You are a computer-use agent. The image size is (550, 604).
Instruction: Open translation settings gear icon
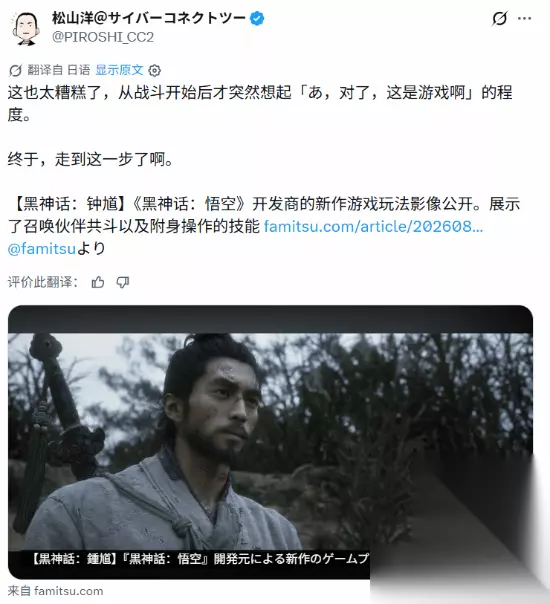pos(155,70)
